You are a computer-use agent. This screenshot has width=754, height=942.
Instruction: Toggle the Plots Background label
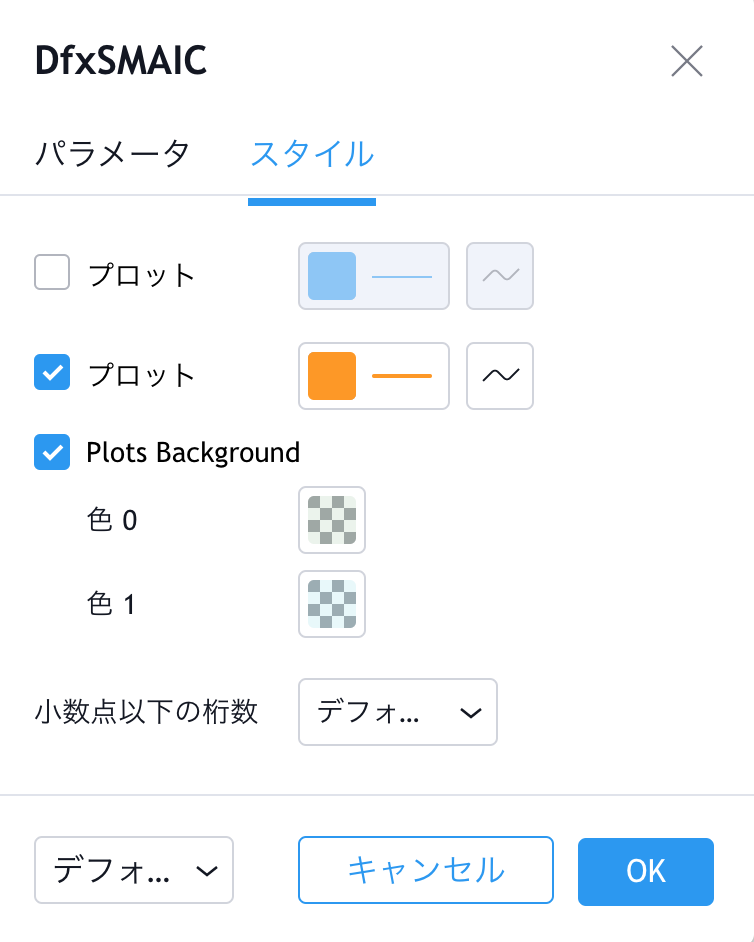click(x=193, y=453)
